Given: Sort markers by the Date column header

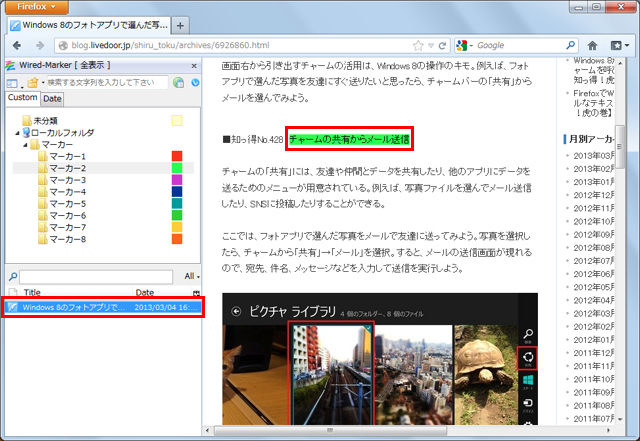Looking at the screenshot, I should [x=161, y=292].
